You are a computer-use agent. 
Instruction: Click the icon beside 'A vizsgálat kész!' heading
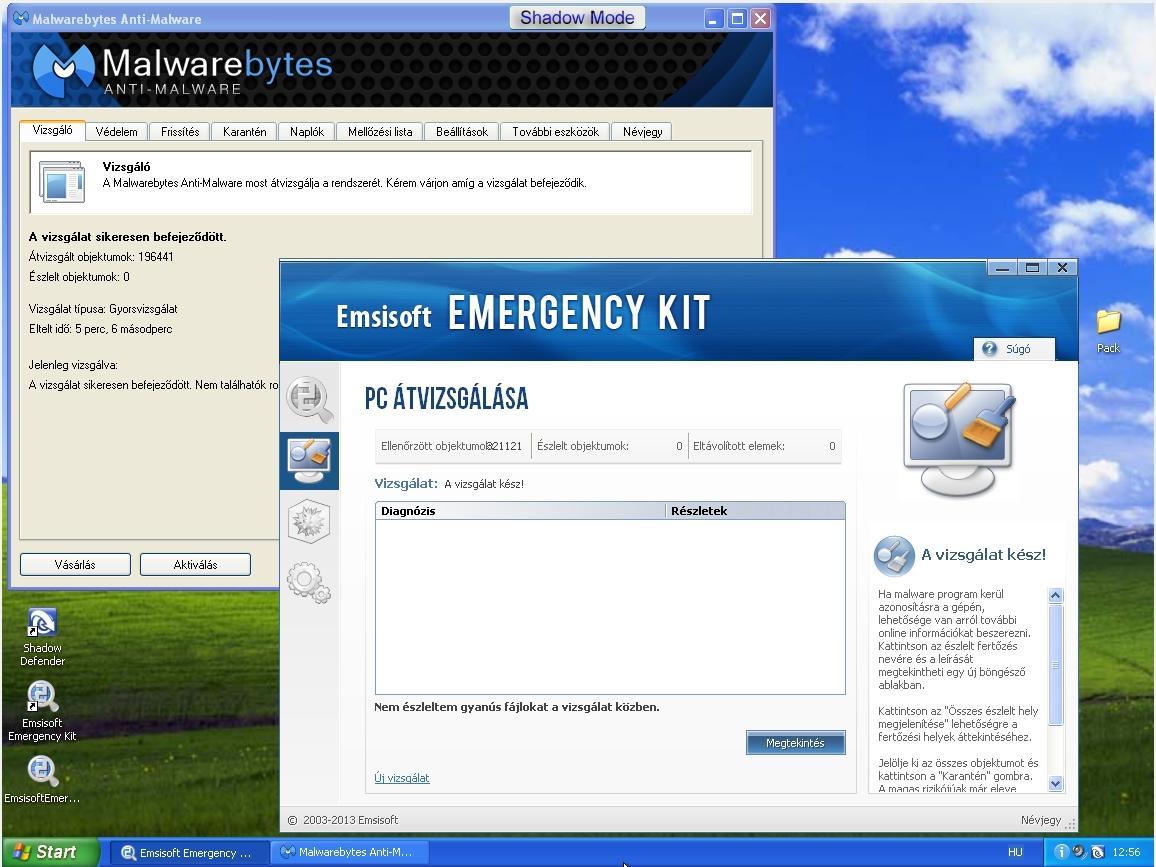pyautogui.click(x=894, y=555)
